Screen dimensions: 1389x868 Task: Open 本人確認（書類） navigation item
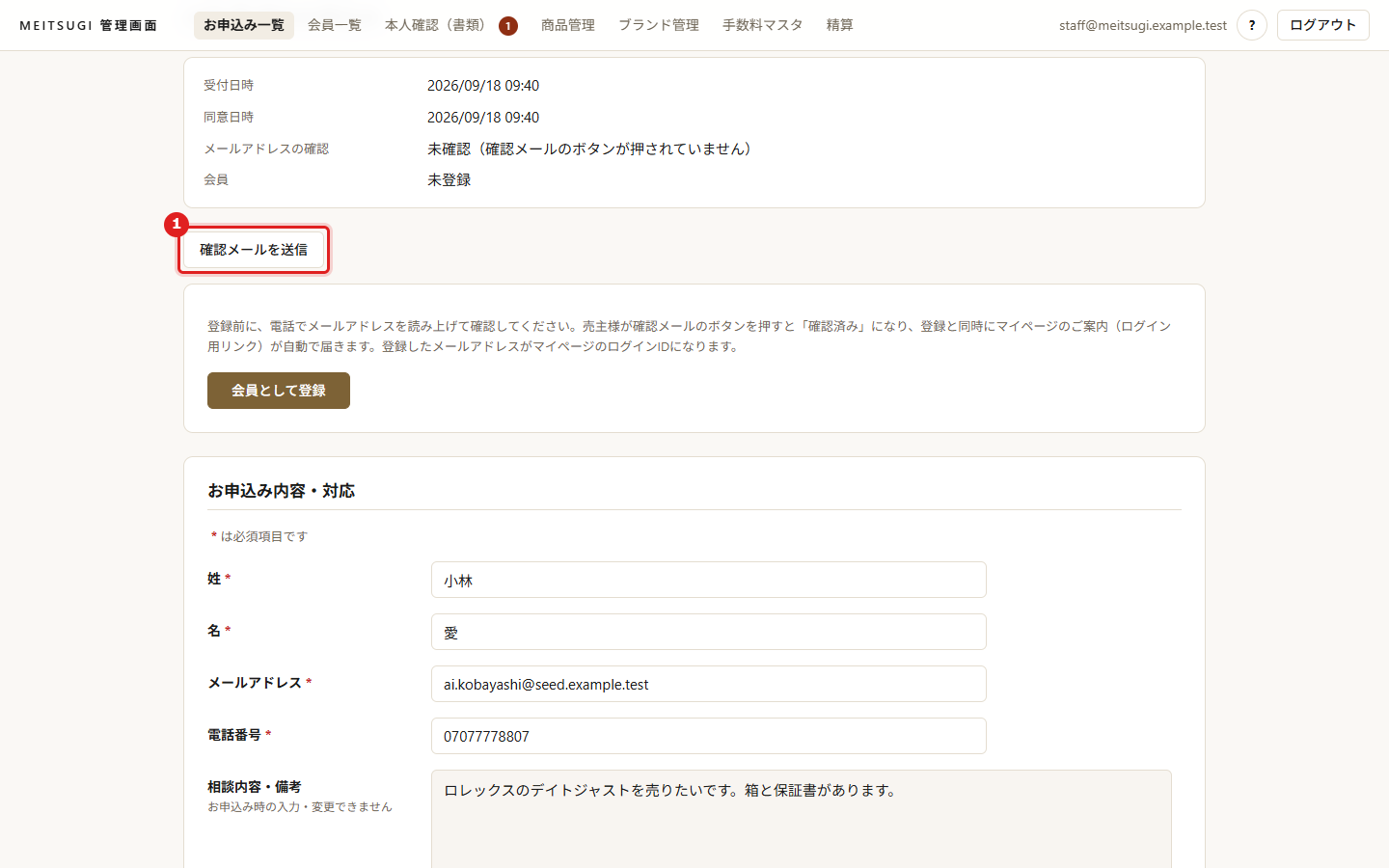[450, 25]
